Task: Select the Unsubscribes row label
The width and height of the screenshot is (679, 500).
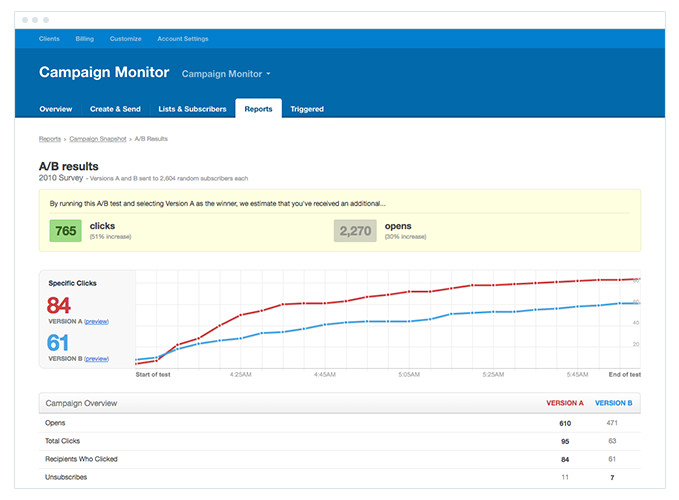Action: (x=66, y=477)
